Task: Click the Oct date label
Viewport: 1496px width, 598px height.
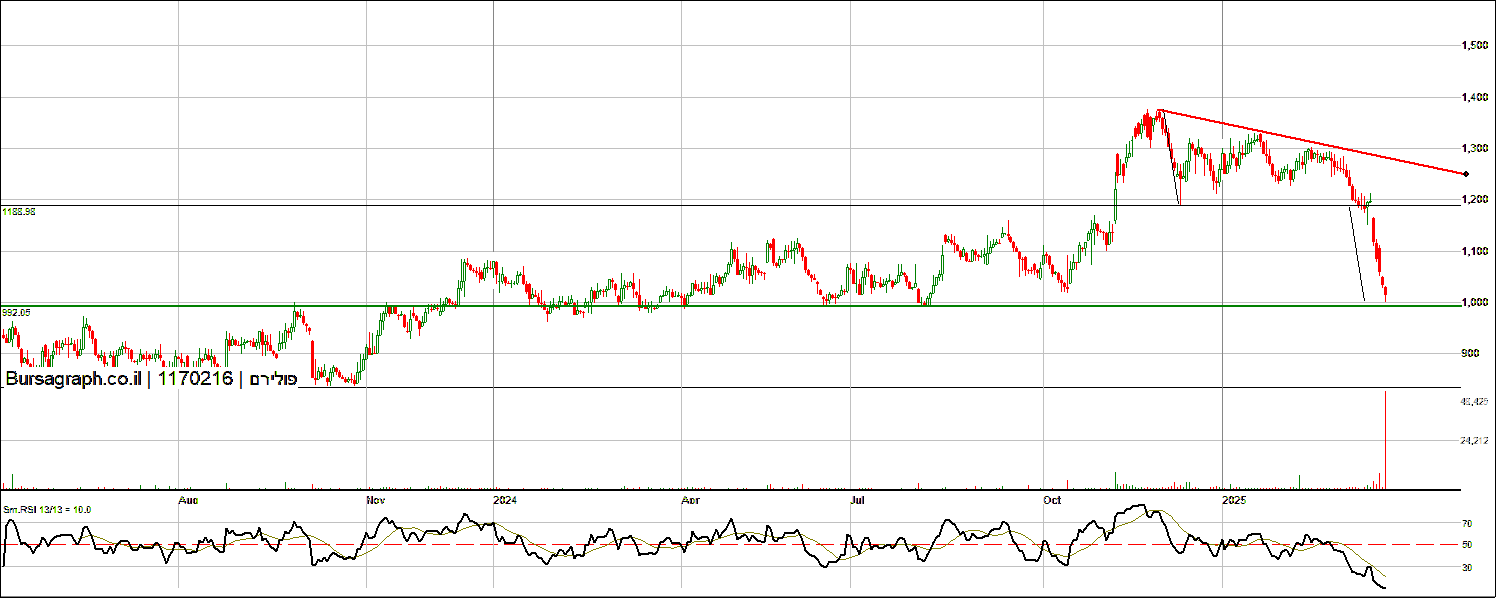Action: [1051, 498]
